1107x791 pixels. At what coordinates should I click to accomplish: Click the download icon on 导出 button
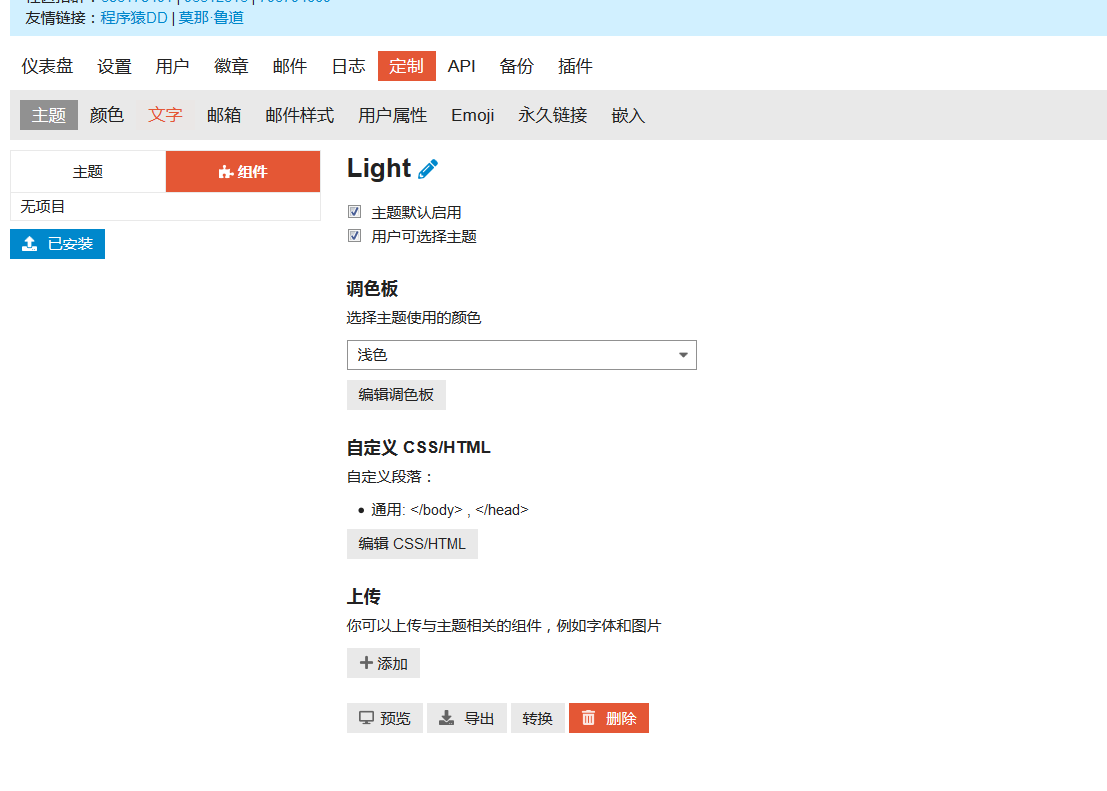[447, 718]
